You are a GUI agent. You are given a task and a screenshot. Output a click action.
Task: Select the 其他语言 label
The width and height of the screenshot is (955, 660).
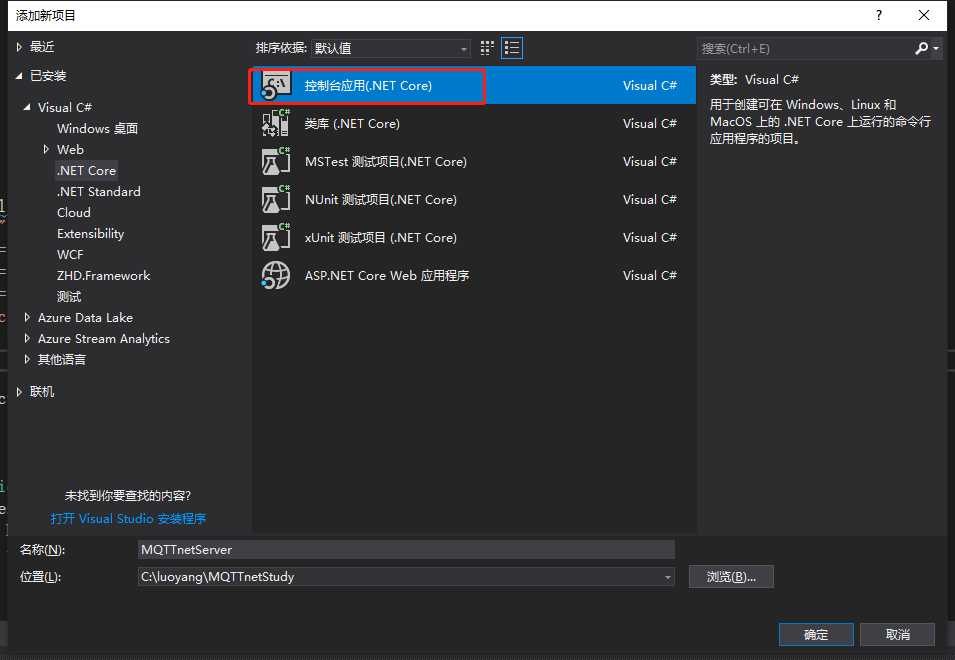click(62, 359)
